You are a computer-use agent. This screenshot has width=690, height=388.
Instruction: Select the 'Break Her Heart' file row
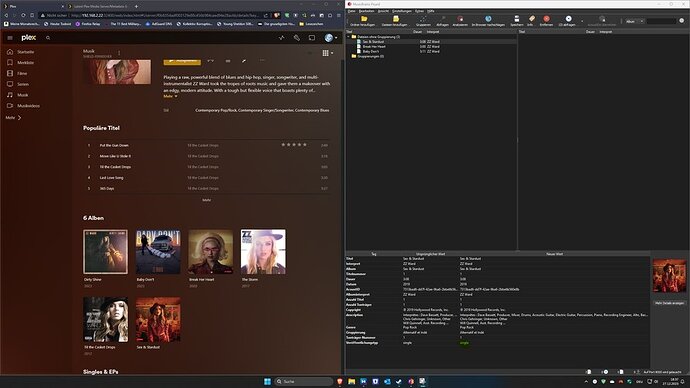431,47
